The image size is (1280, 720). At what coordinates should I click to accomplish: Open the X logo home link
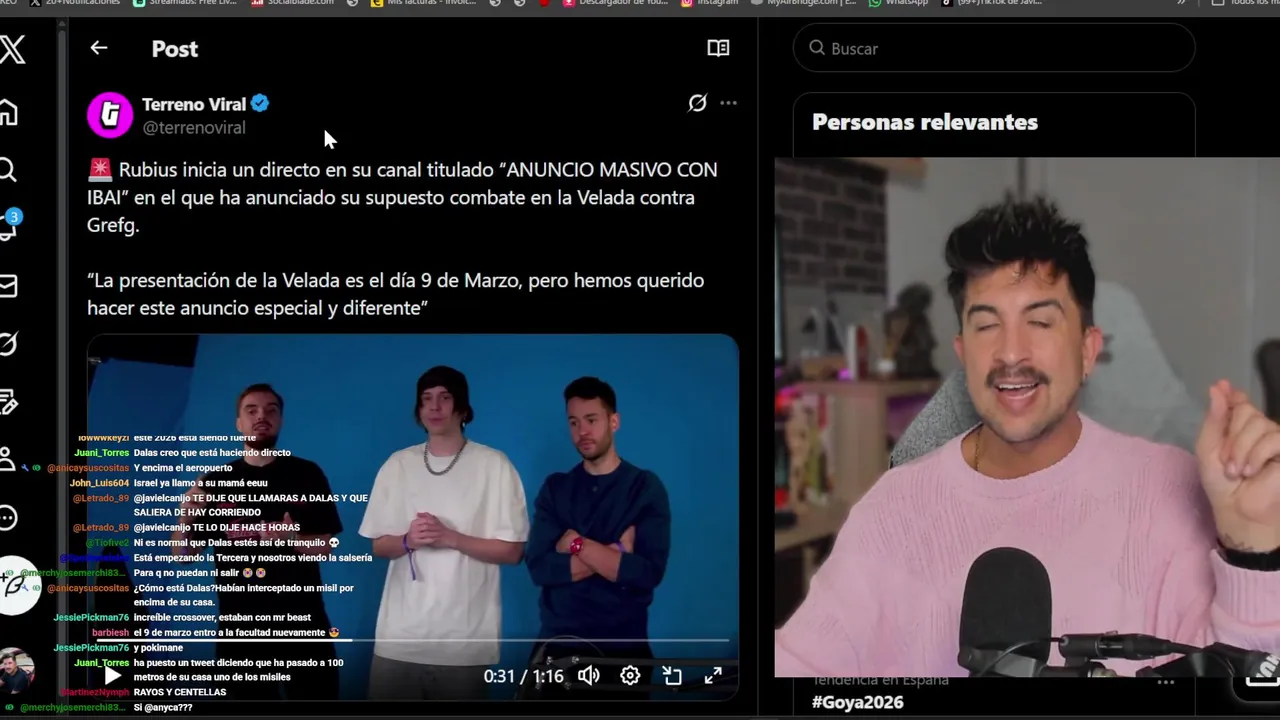pos(12,49)
